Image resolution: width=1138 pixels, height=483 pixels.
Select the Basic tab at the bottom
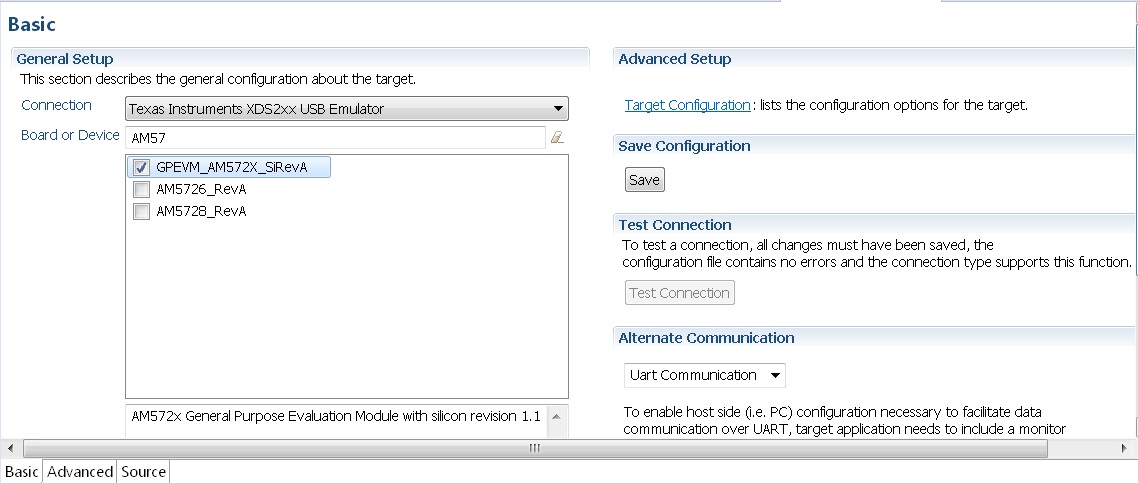coord(22,472)
